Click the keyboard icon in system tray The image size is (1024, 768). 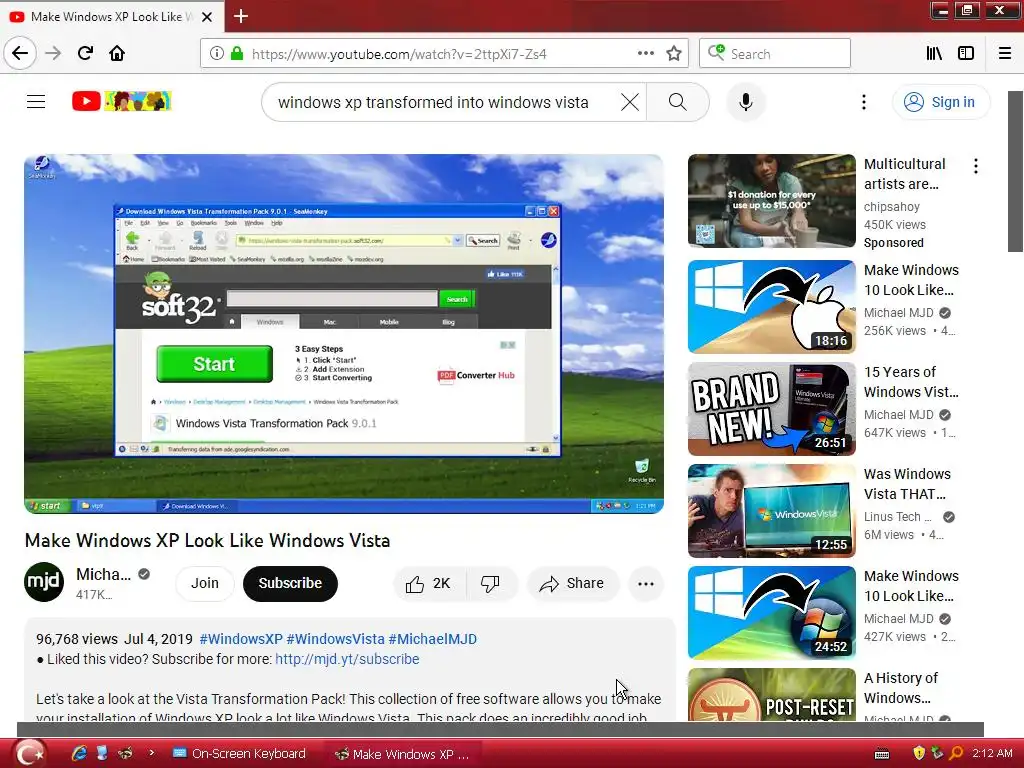click(x=882, y=754)
